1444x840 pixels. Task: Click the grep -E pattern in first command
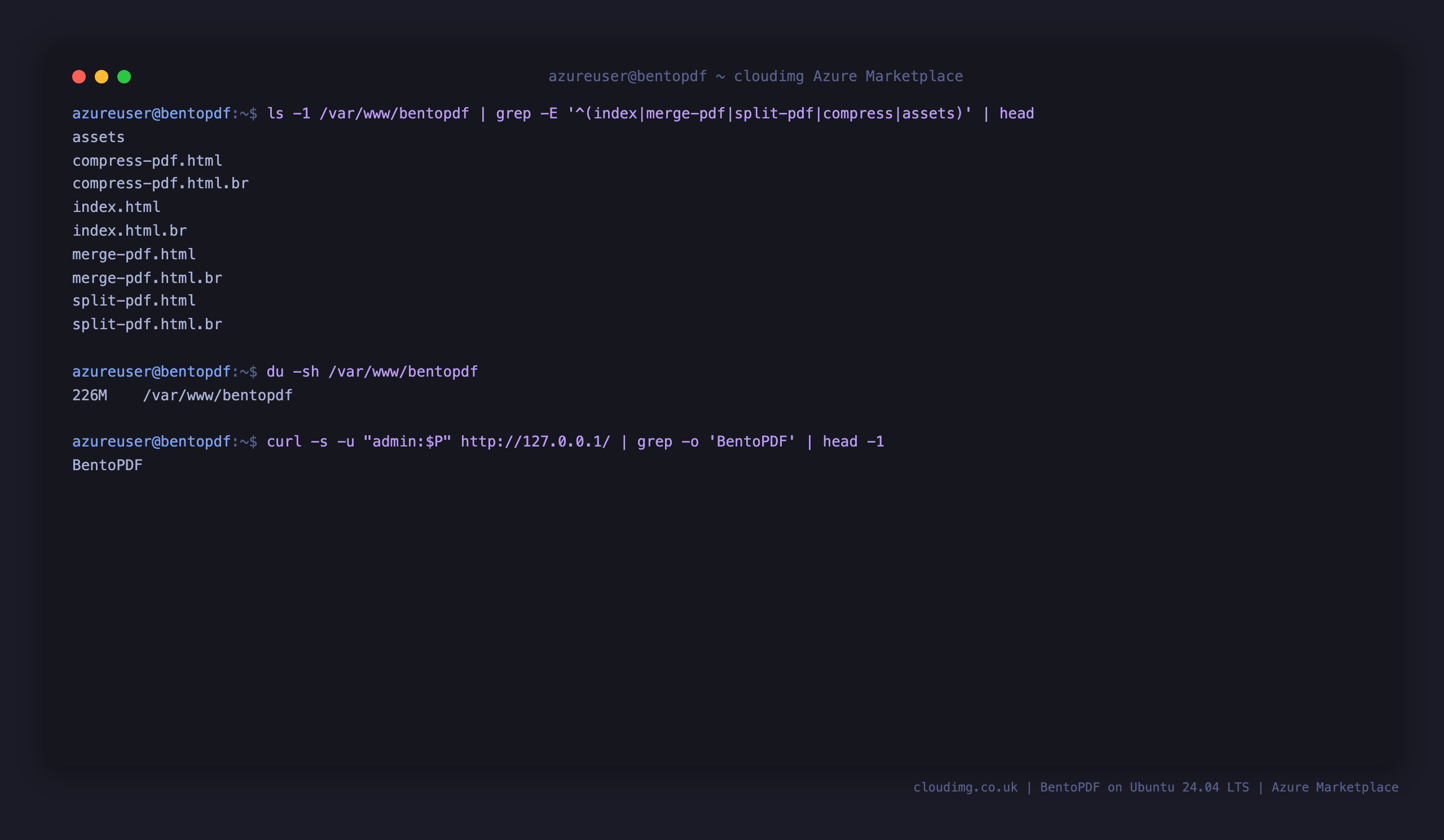tap(769, 113)
